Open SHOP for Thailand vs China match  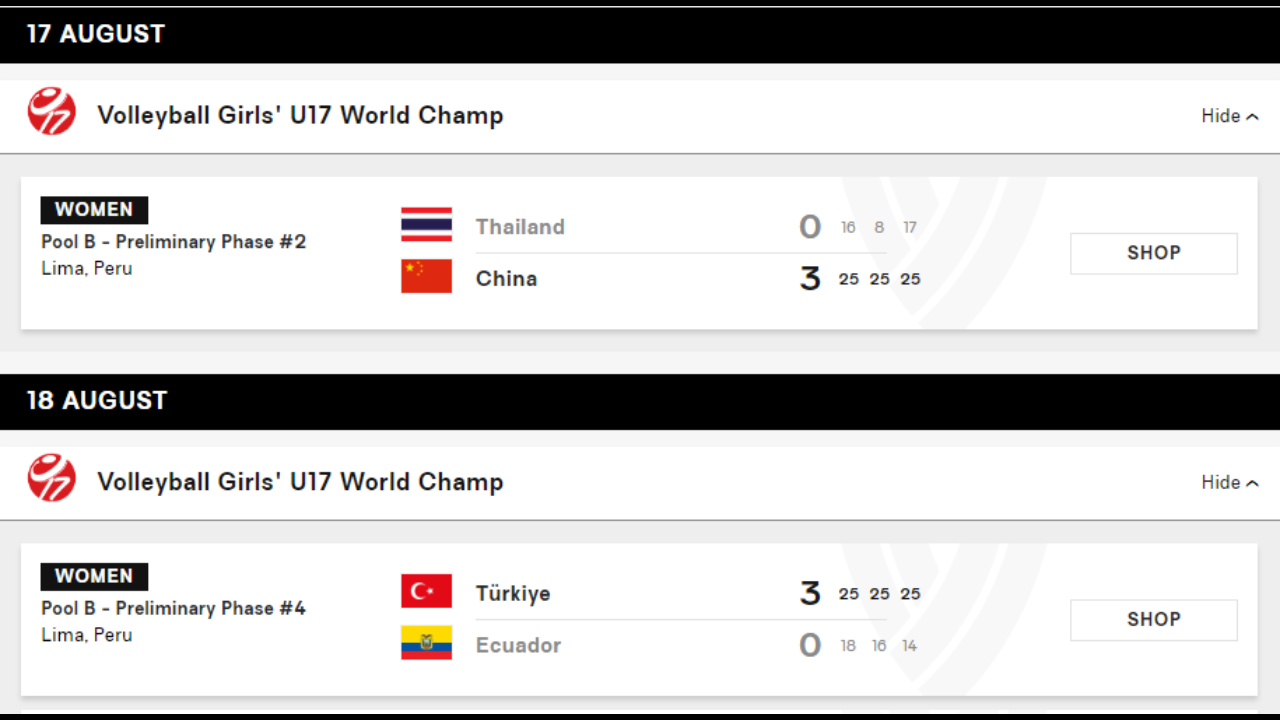[x=1154, y=253]
